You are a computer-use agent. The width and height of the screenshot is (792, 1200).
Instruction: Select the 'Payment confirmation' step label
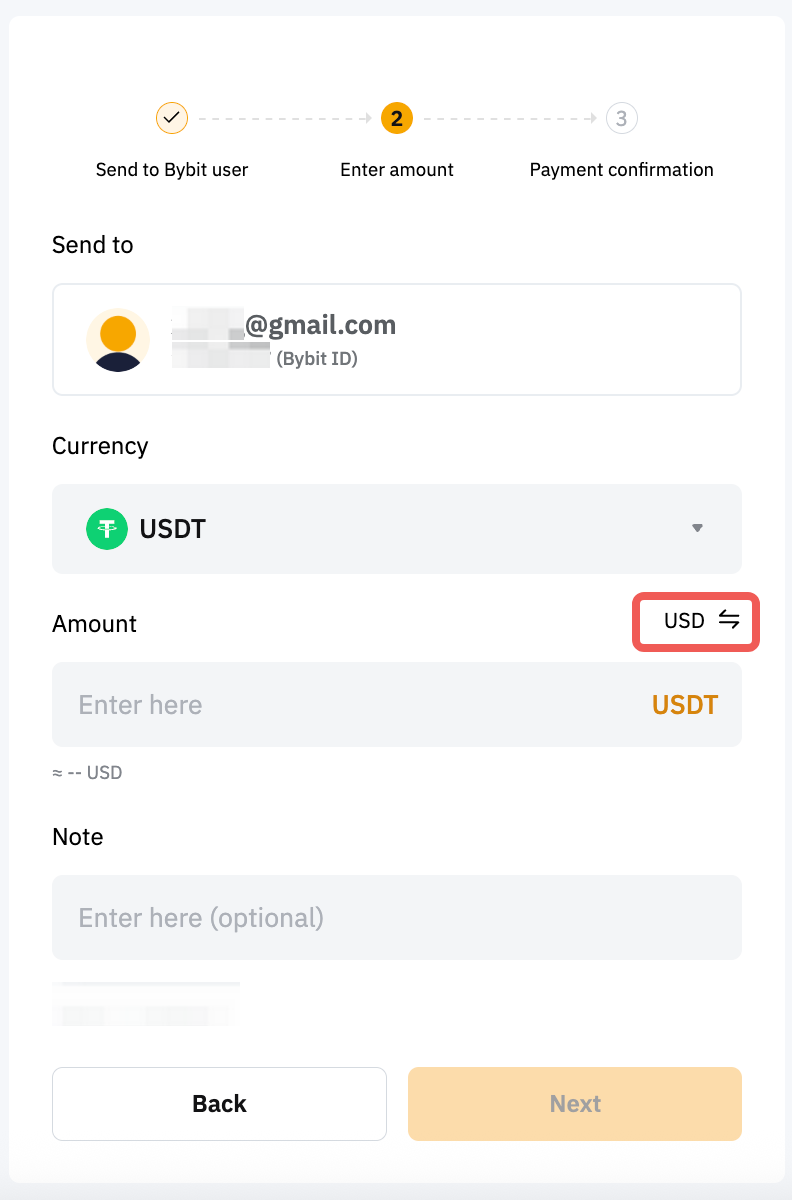point(621,170)
